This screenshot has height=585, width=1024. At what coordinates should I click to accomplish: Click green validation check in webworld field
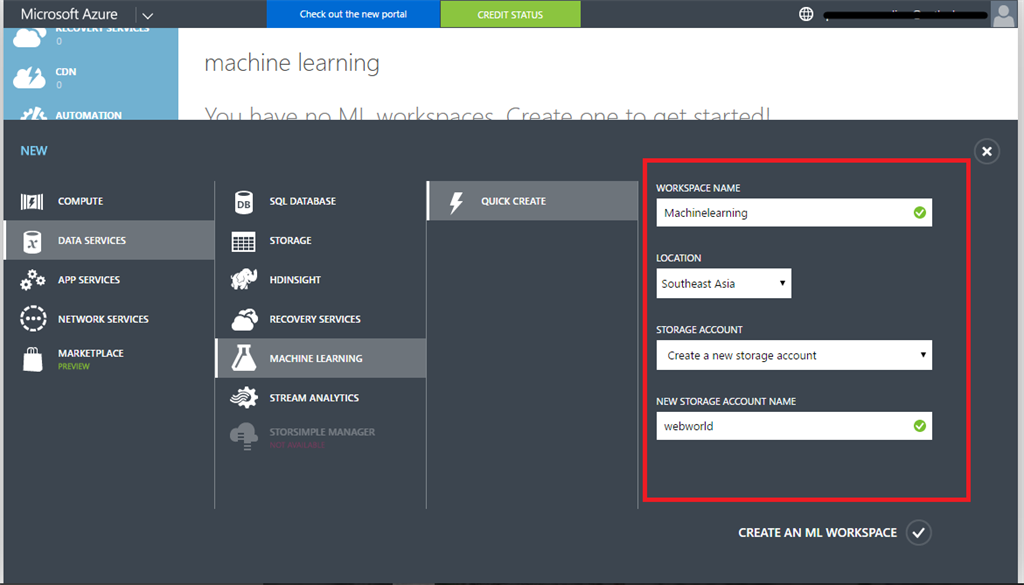pos(920,426)
